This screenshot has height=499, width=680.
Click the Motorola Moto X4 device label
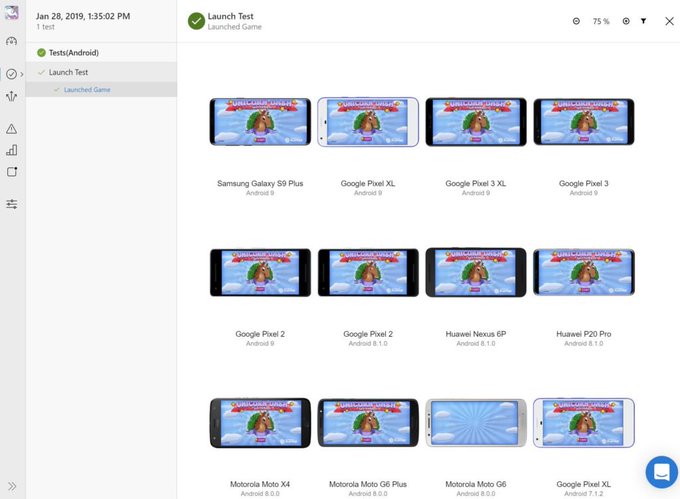click(260, 484)
